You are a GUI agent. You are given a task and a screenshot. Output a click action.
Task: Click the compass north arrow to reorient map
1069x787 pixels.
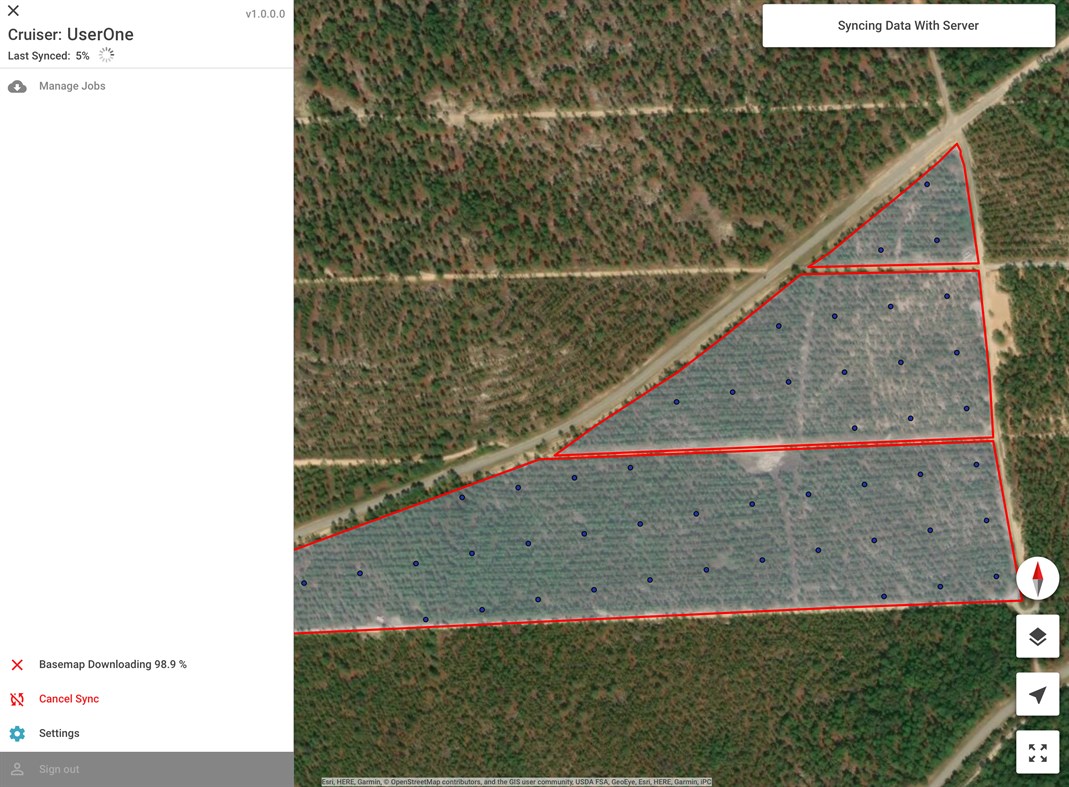pyautogui.click(x=1037, y=577)
